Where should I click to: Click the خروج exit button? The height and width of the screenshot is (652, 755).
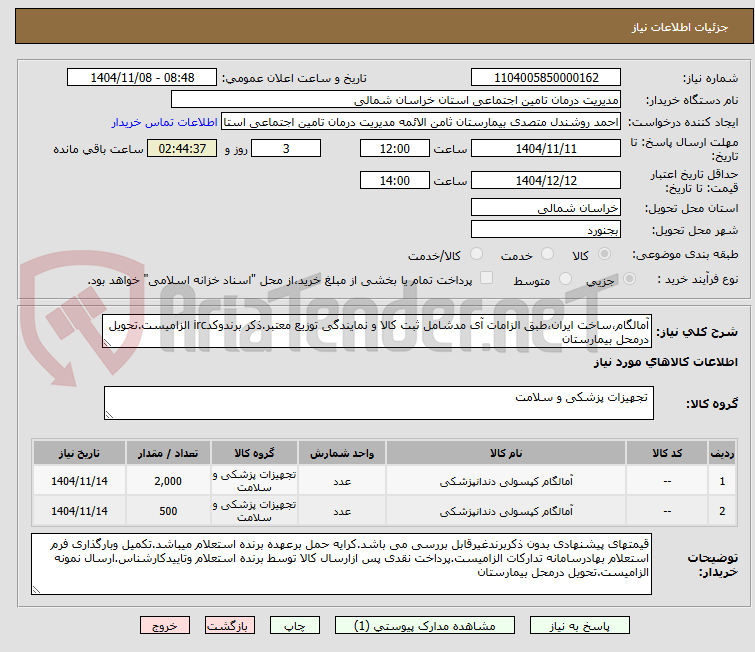point(165,626)
